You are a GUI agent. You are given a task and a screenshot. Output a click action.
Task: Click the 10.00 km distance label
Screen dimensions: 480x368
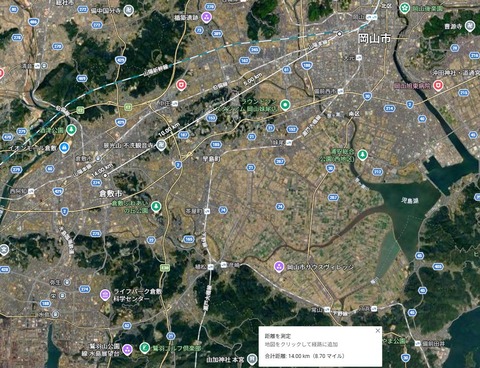[x=169, y=130]
